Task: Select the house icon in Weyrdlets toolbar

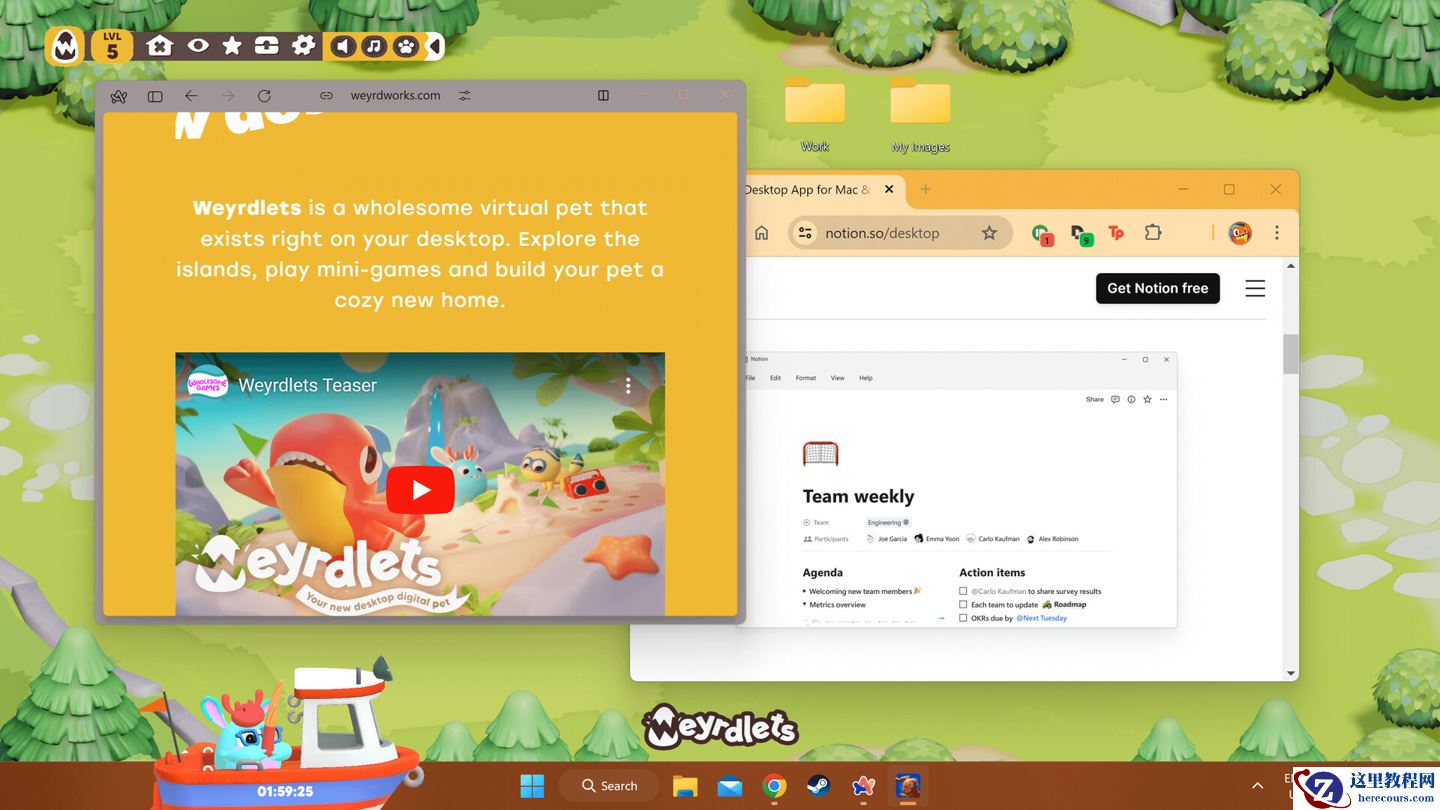Action: click(x=159, y=46)
